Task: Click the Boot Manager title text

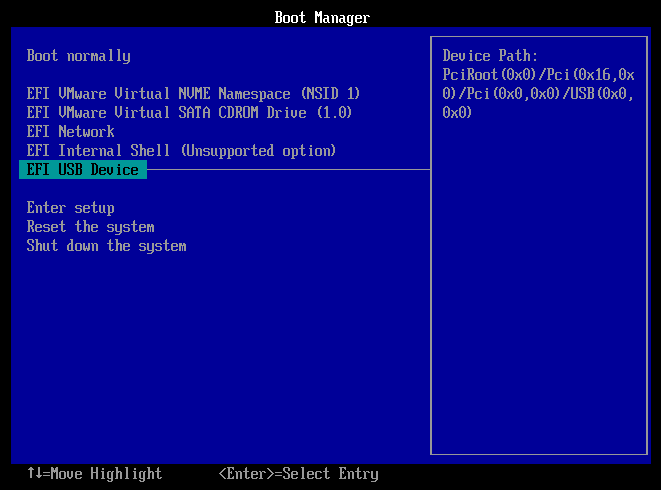Action: point(322,18)
